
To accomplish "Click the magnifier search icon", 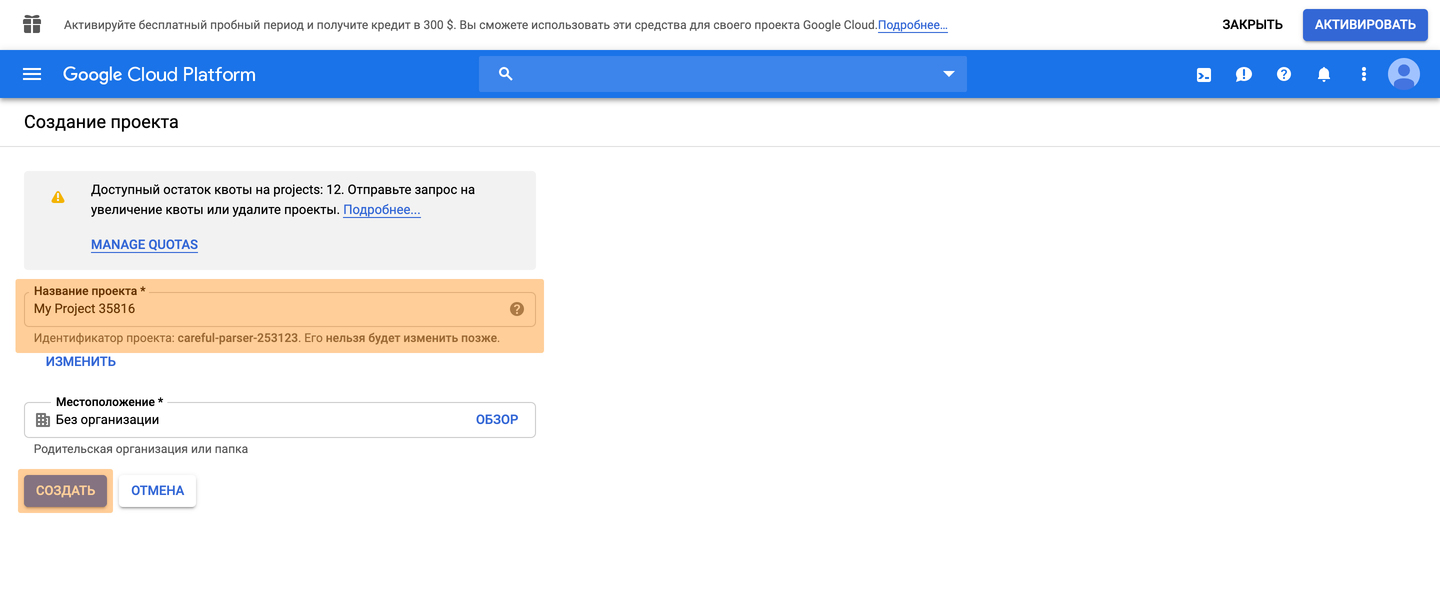I will [506, 74].
